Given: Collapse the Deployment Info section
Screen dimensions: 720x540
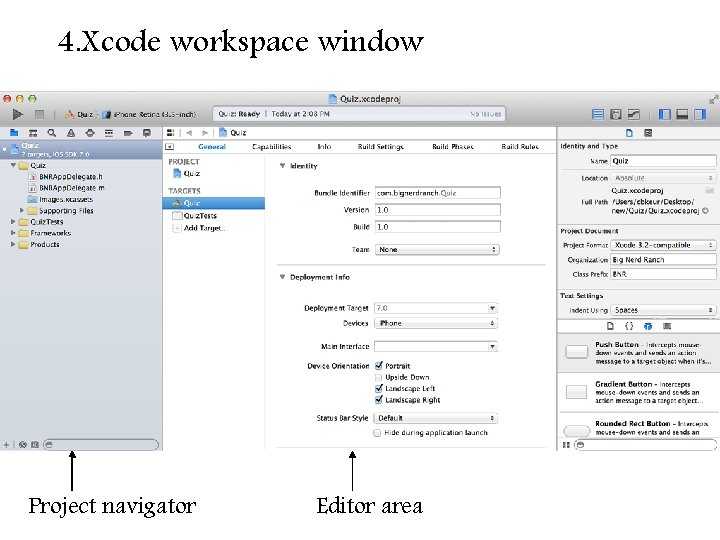Looking at the screenshot, I should click(x=282, y=277).
